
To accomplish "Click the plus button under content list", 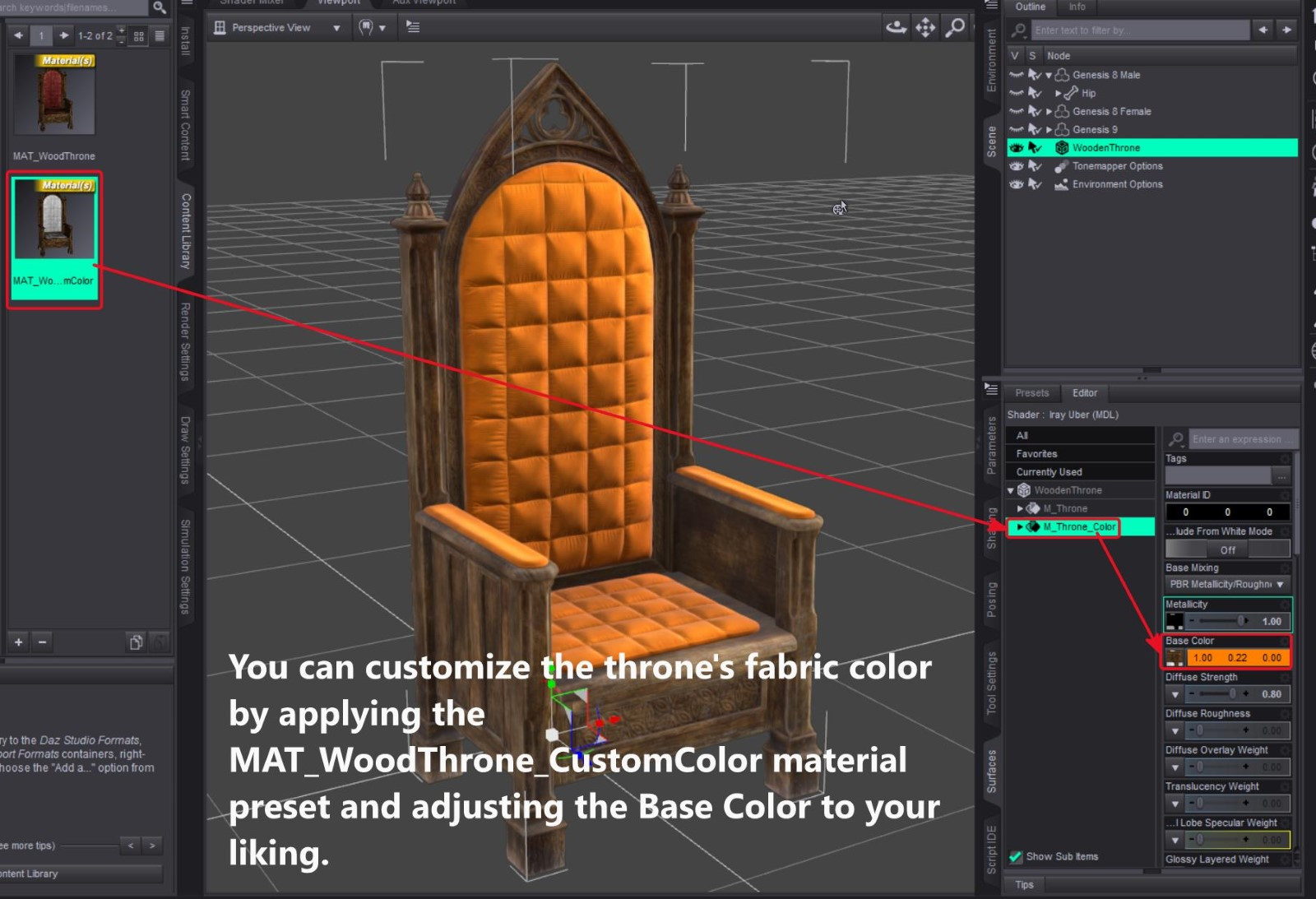I will (x=18, y=642).
